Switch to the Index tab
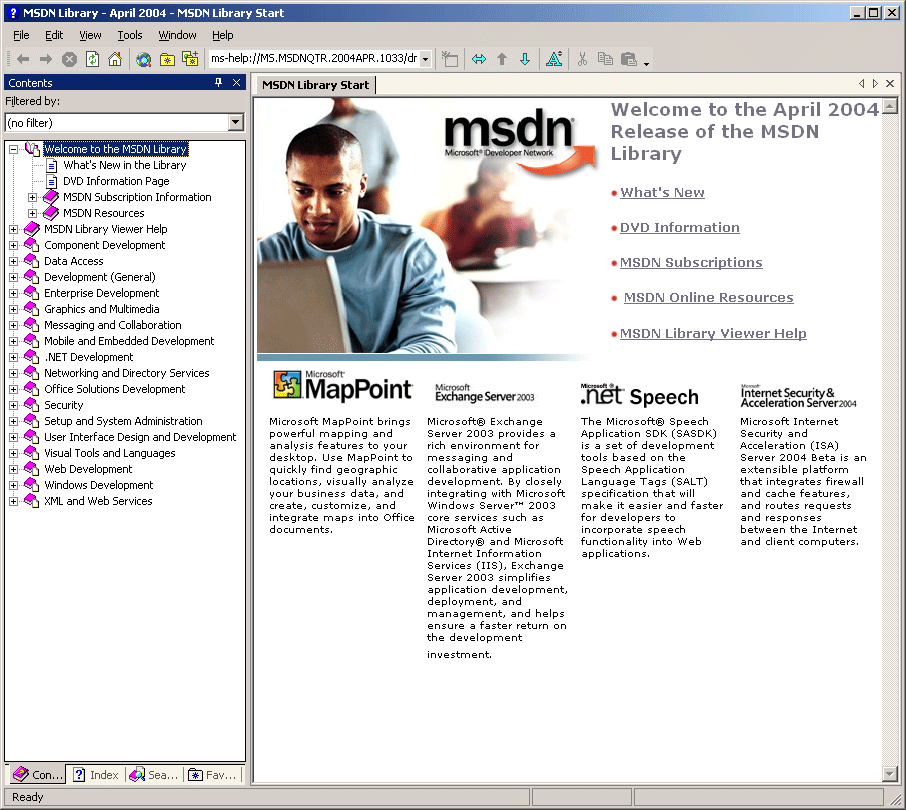This screenshot has width=906, height=810. (96, 775)
